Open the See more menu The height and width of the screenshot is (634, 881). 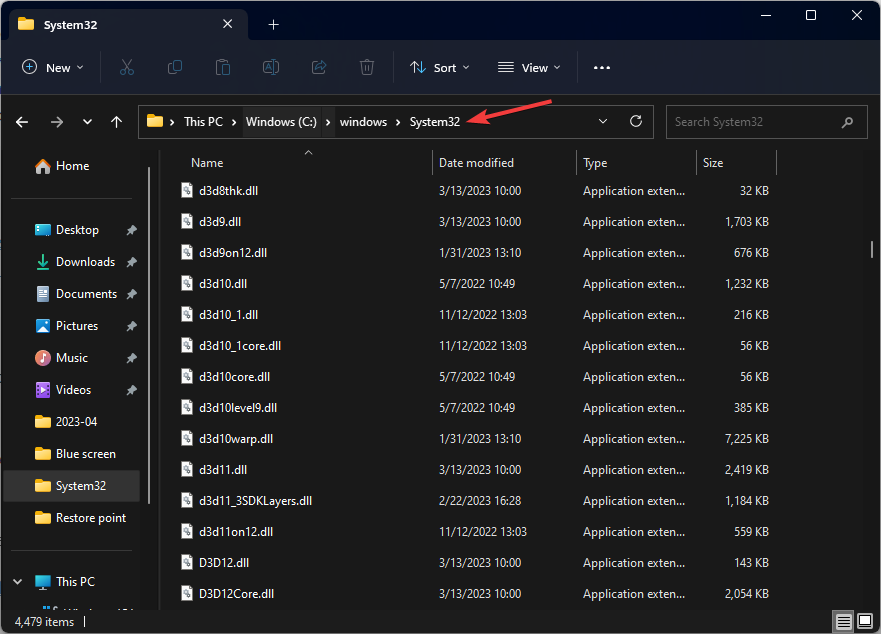tap(601, 67)
